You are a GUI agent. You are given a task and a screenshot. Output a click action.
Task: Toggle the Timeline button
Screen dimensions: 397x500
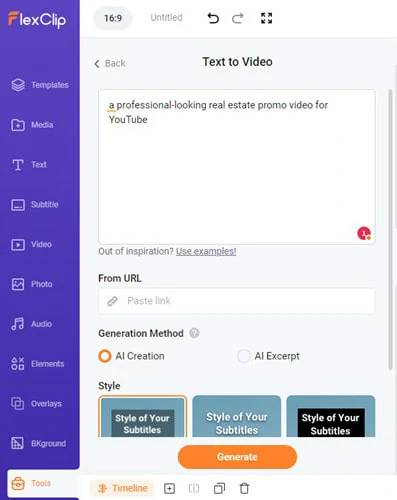click(122, 488)
